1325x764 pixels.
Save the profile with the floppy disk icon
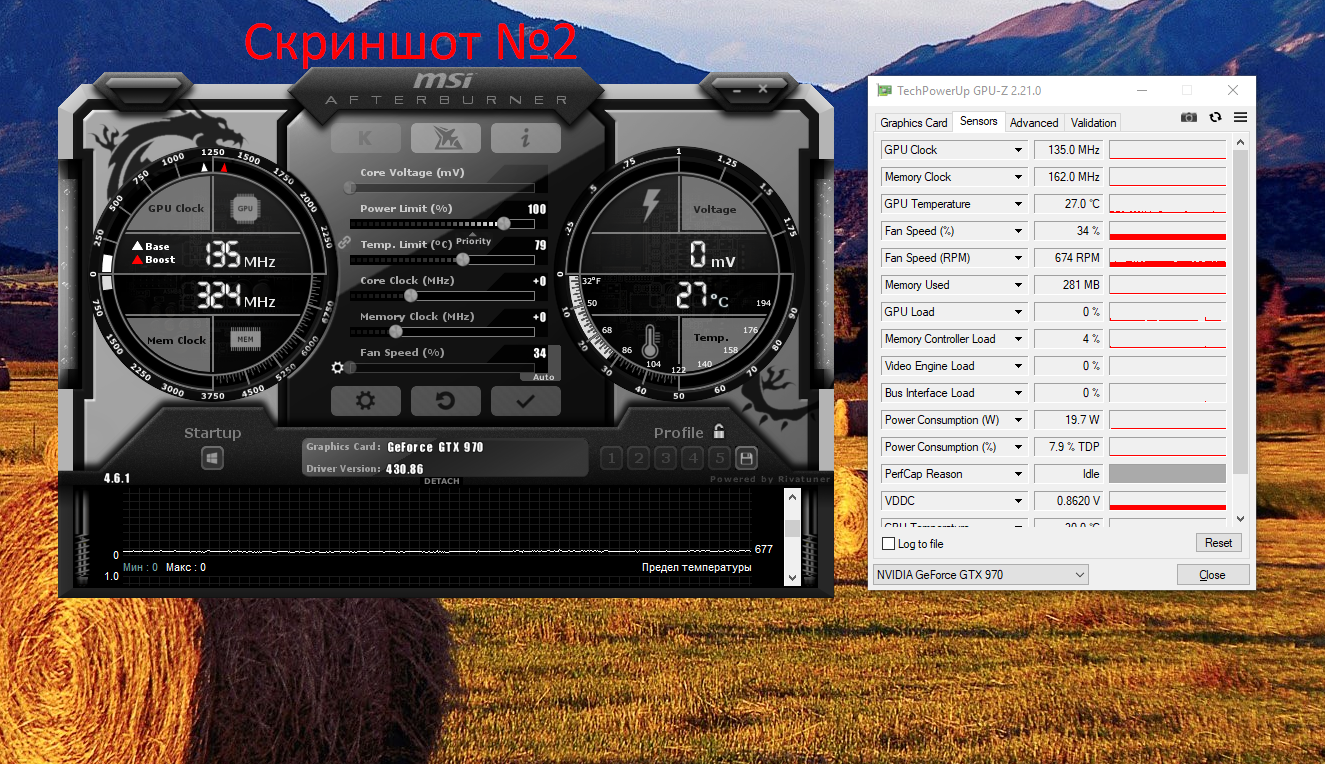746,458
